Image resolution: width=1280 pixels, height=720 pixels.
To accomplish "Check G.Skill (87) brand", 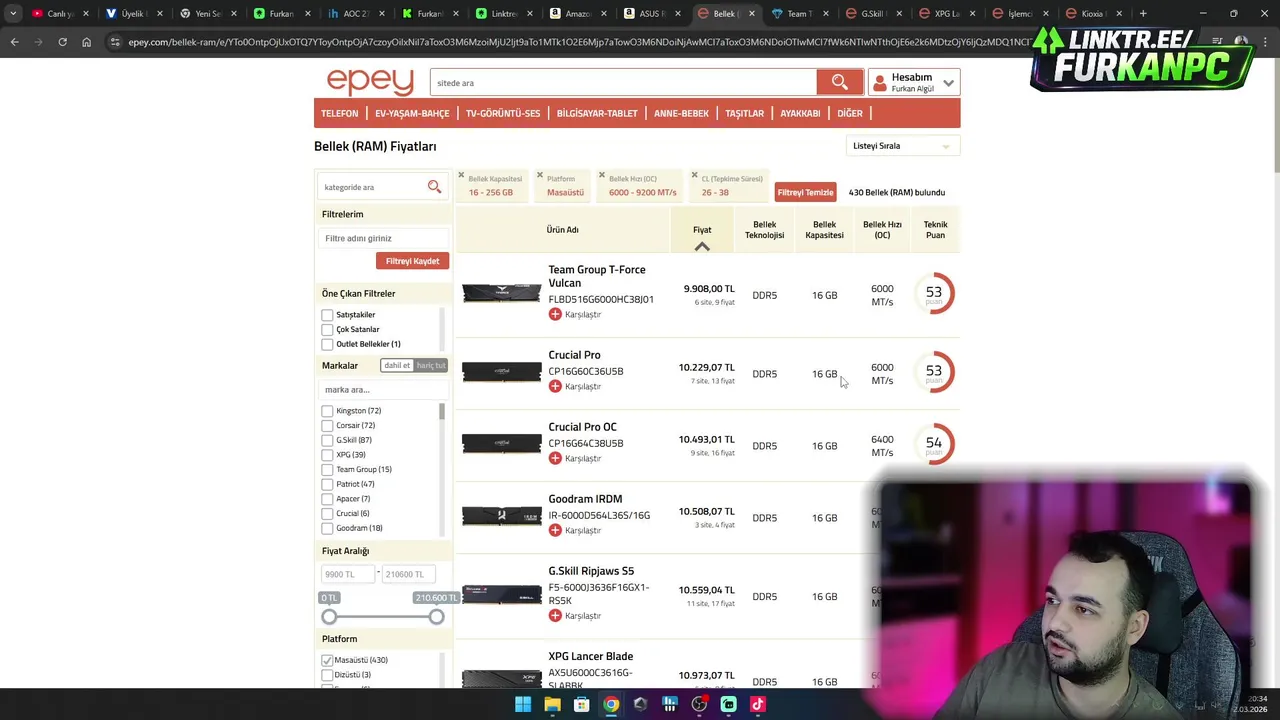I will [x=327, y=440].
